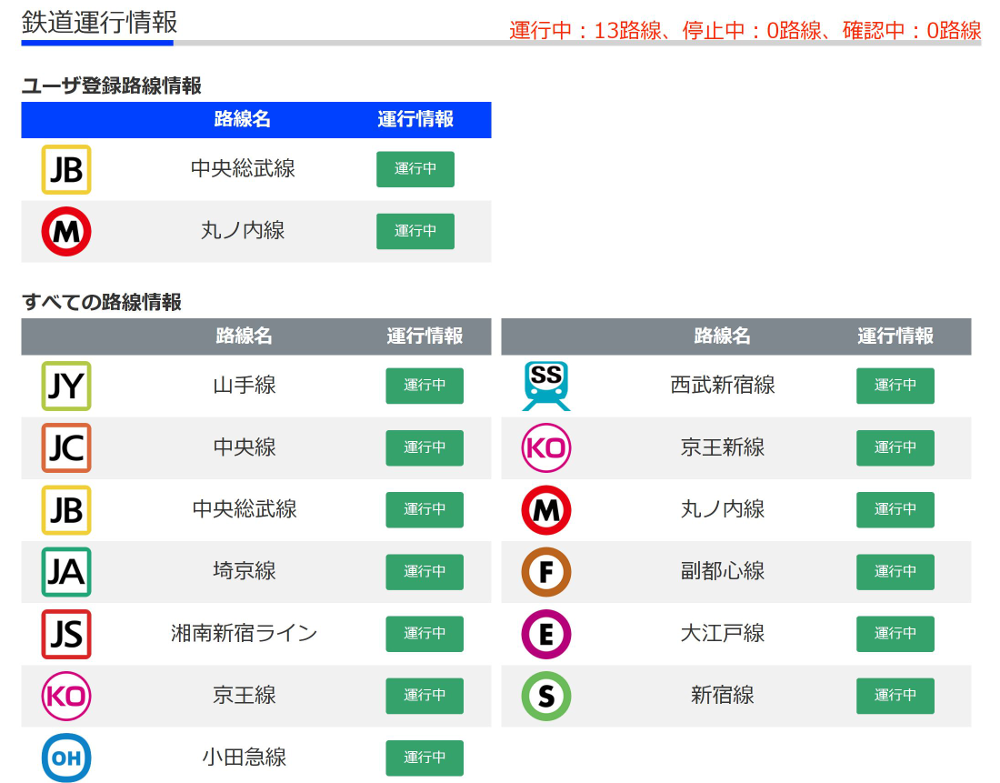Click 運行中 button for user-registered 丸ノ内線
This screenshot has height=783, width=1000.
pos(415,231)
